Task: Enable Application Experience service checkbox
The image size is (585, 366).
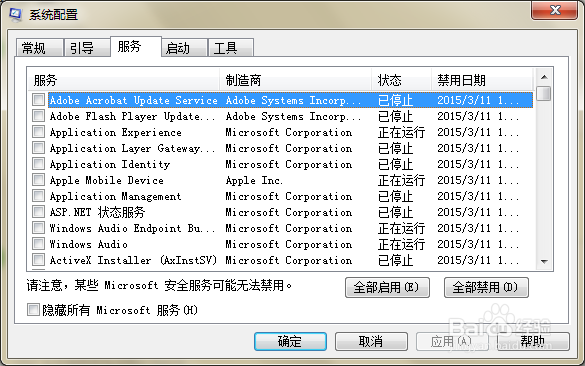Action: coord(38,132)
